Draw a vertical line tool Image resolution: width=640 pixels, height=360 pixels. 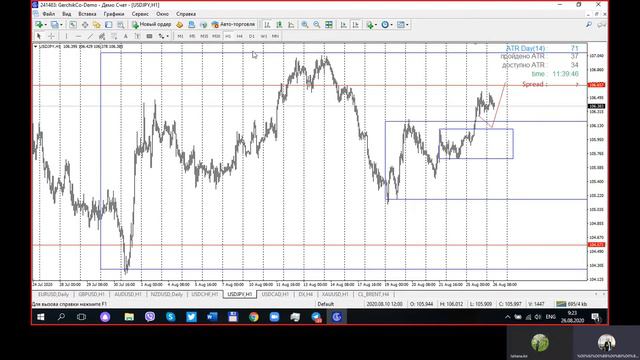coord(67,36)
